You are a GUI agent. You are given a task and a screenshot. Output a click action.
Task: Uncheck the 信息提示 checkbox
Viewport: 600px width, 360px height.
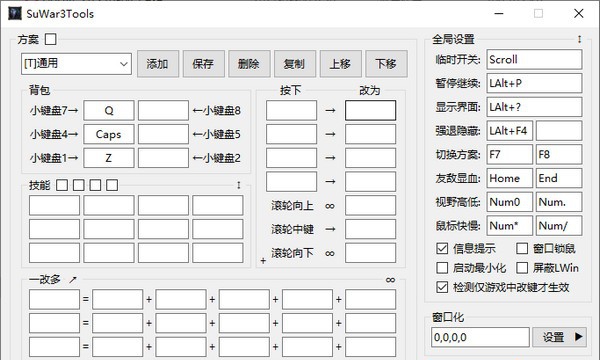[x=442, y=249]
